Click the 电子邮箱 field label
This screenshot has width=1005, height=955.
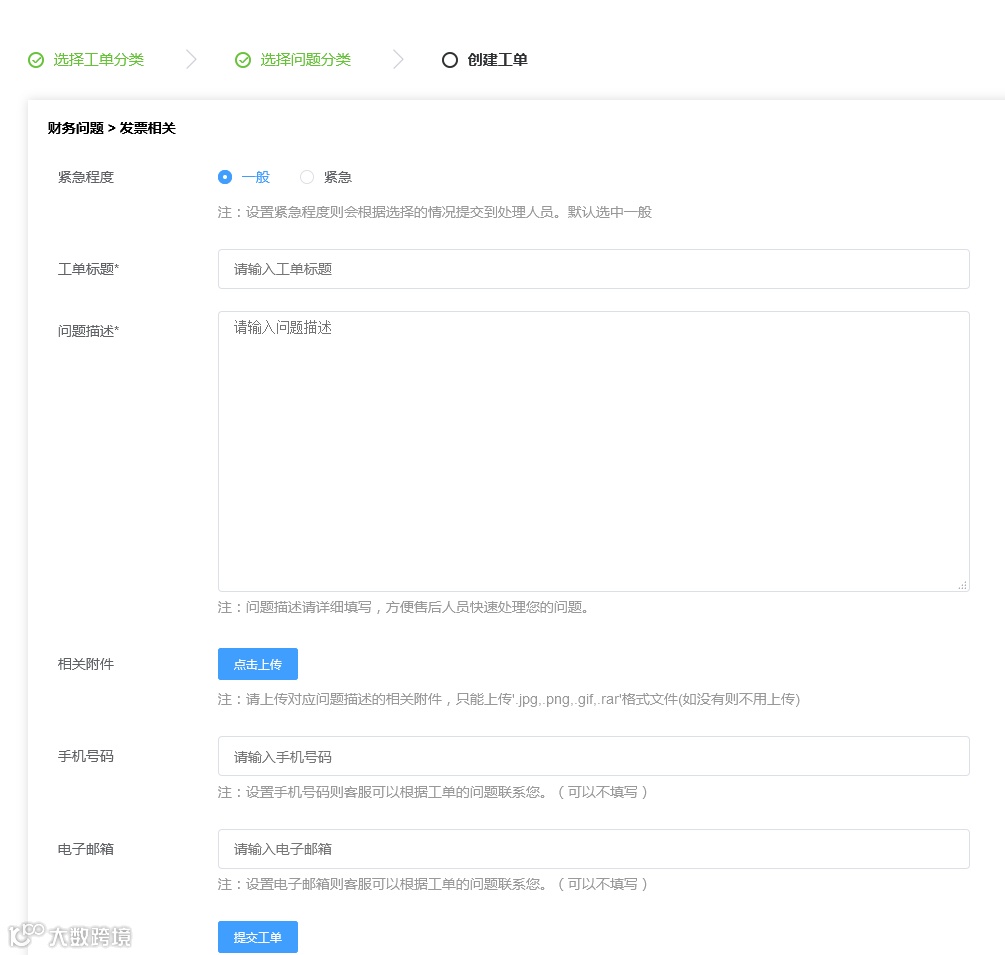(x=86, y=849)
